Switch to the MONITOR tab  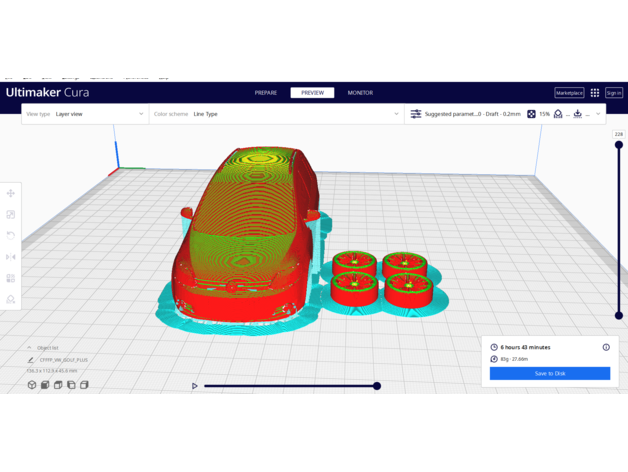tap(360, 93)
